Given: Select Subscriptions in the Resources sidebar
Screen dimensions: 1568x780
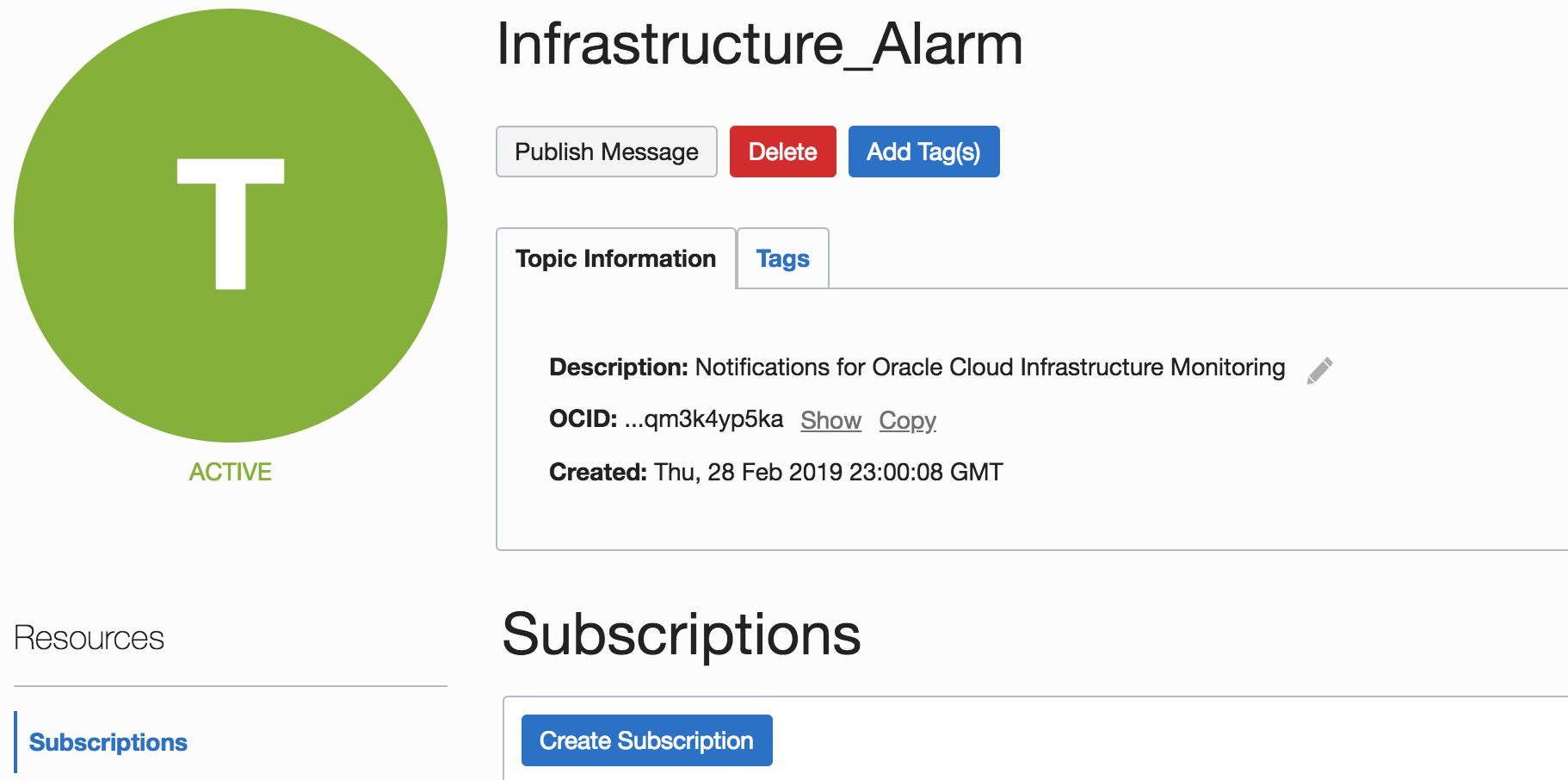Looking at the screenshot, I should 108,742.
